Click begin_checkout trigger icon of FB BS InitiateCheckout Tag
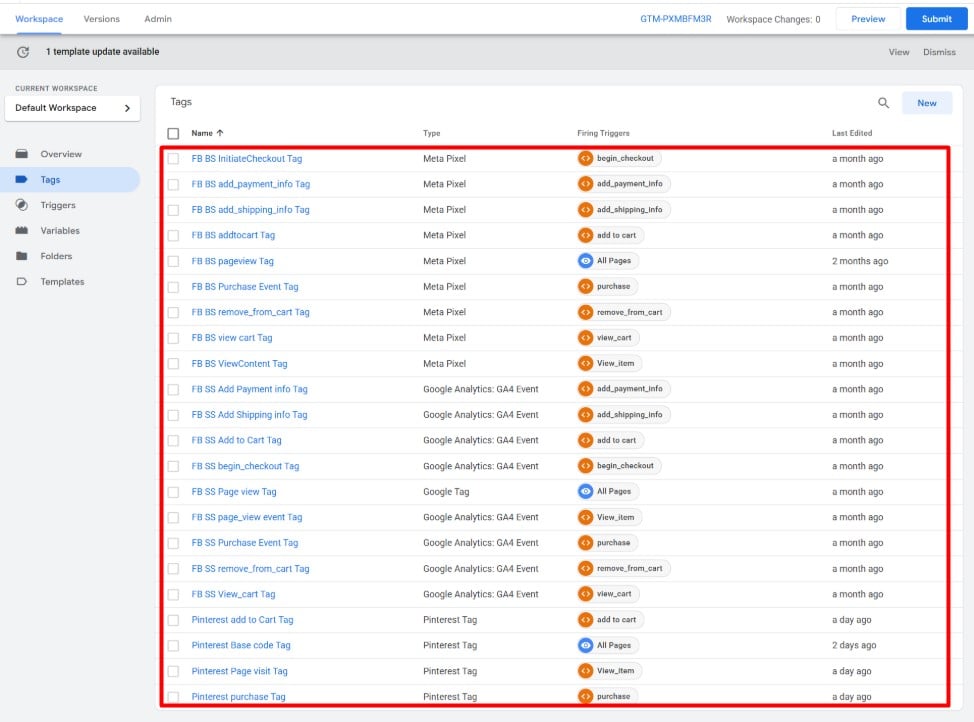 click(585, 158)
